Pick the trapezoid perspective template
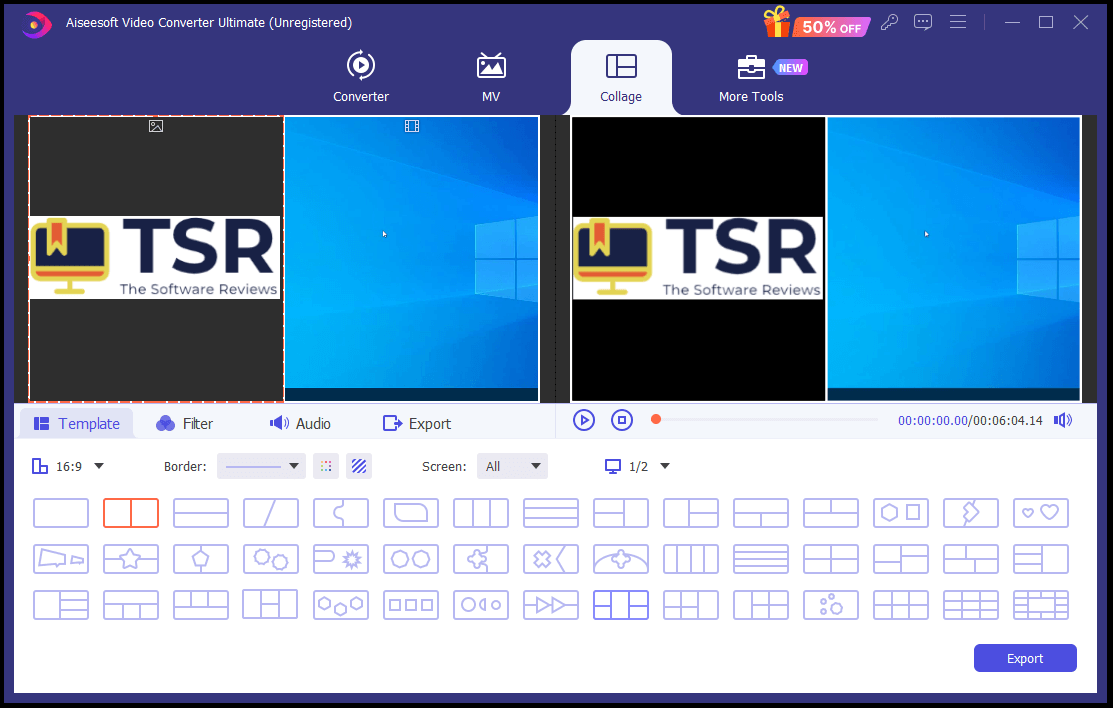Screen dimensions: 1113x708 [x=61, y=559]
